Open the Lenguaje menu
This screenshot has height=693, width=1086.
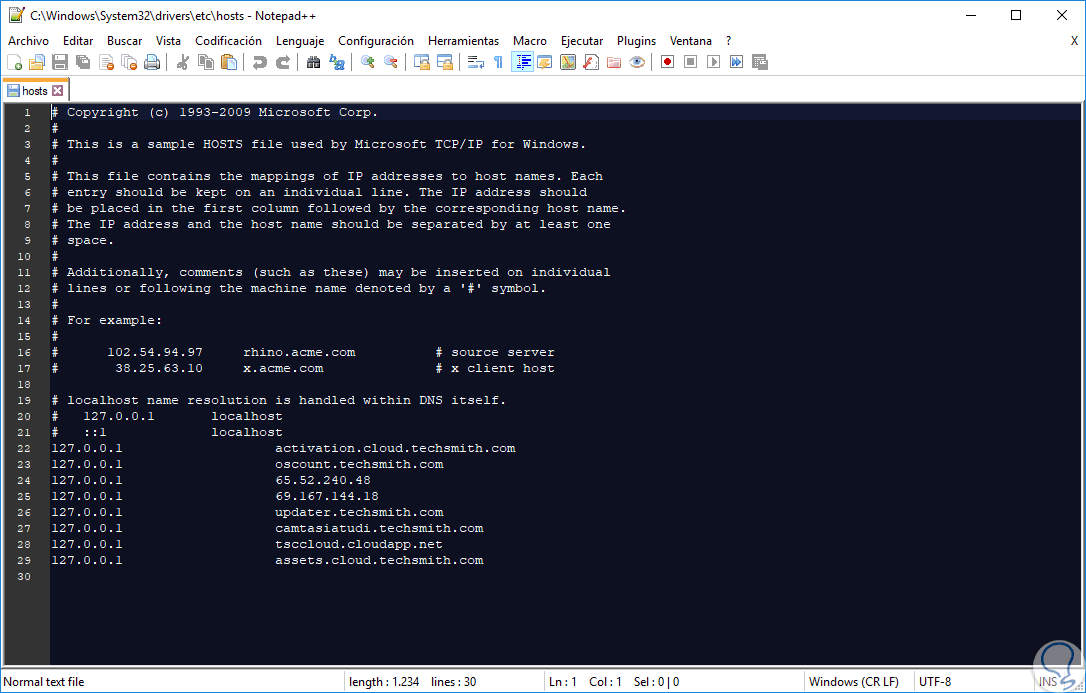pos(300,41)
